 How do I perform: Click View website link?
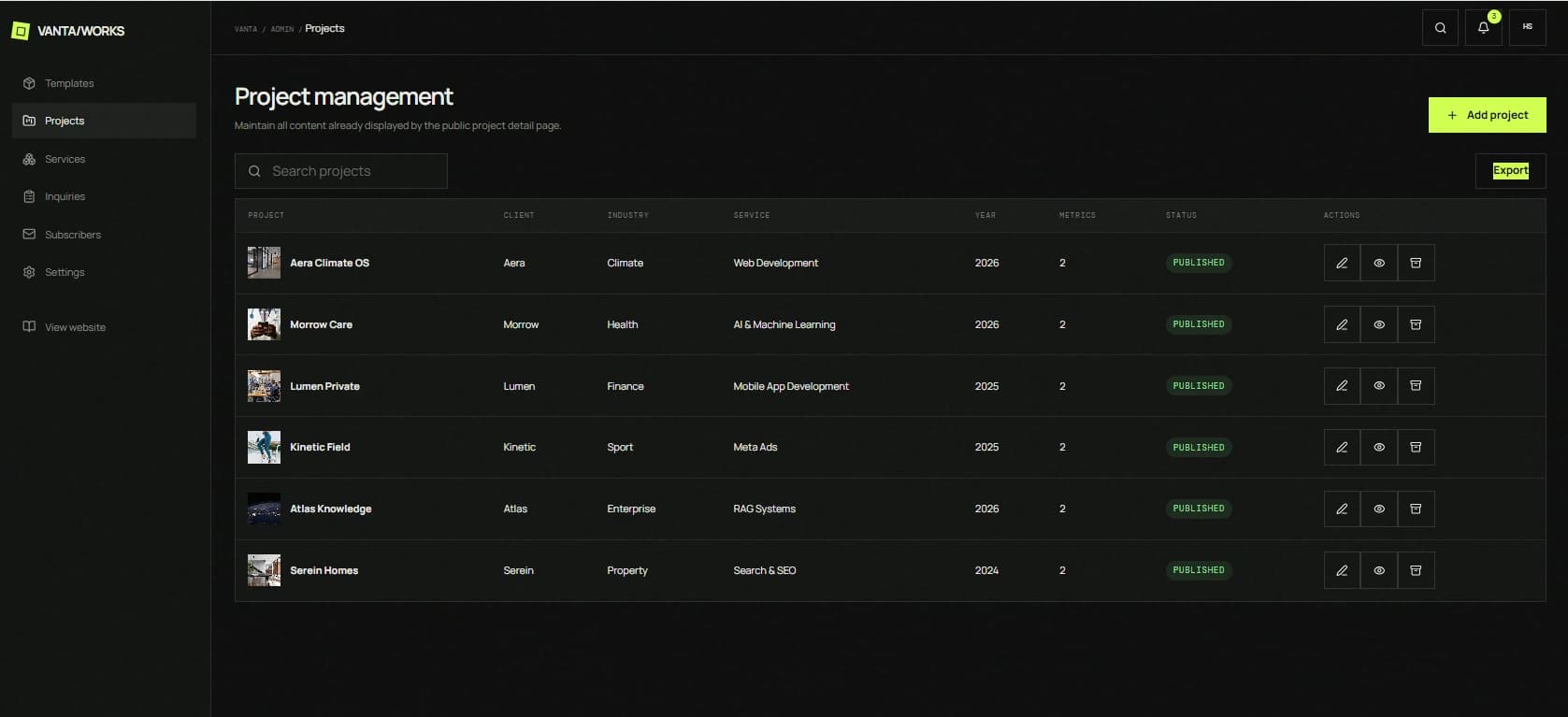[104, 327]
